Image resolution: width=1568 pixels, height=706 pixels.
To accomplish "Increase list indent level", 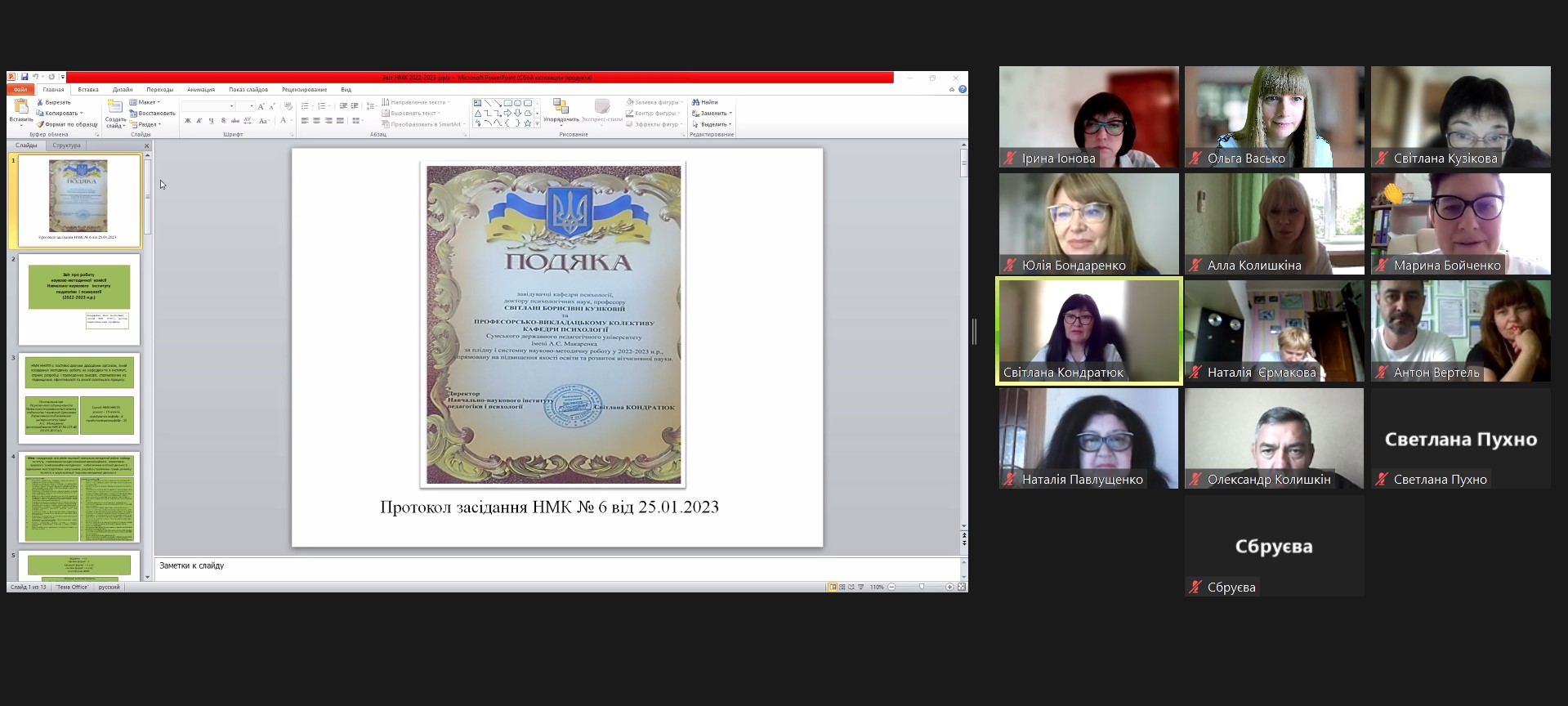I will click(x=355, y=106).
